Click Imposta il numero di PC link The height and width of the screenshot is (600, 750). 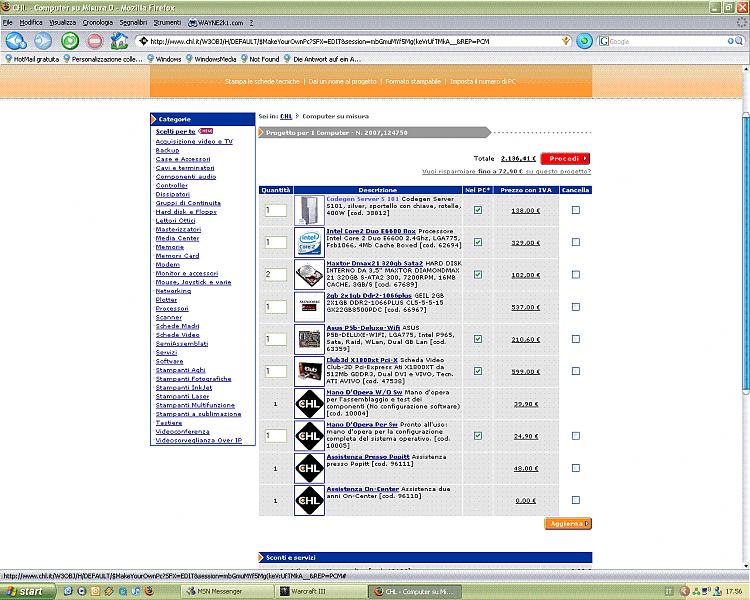[x=483, y=82]
